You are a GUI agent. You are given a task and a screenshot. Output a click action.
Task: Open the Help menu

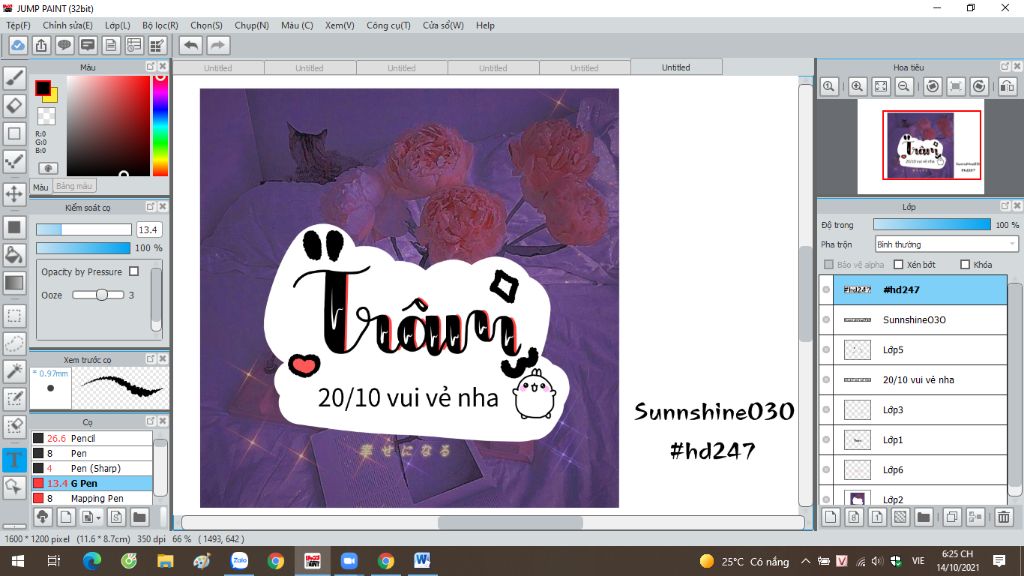pyautogui.click(x=485, y=25)
